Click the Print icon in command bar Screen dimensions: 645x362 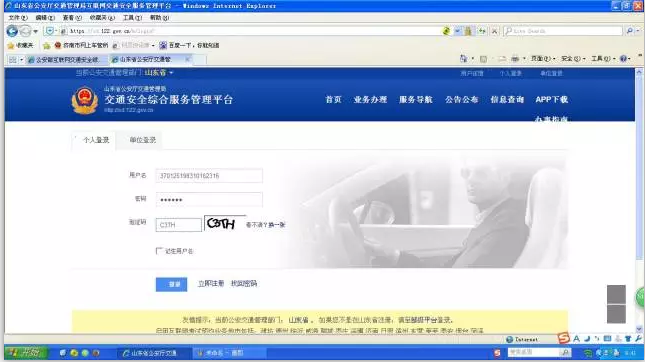[515, 59]
